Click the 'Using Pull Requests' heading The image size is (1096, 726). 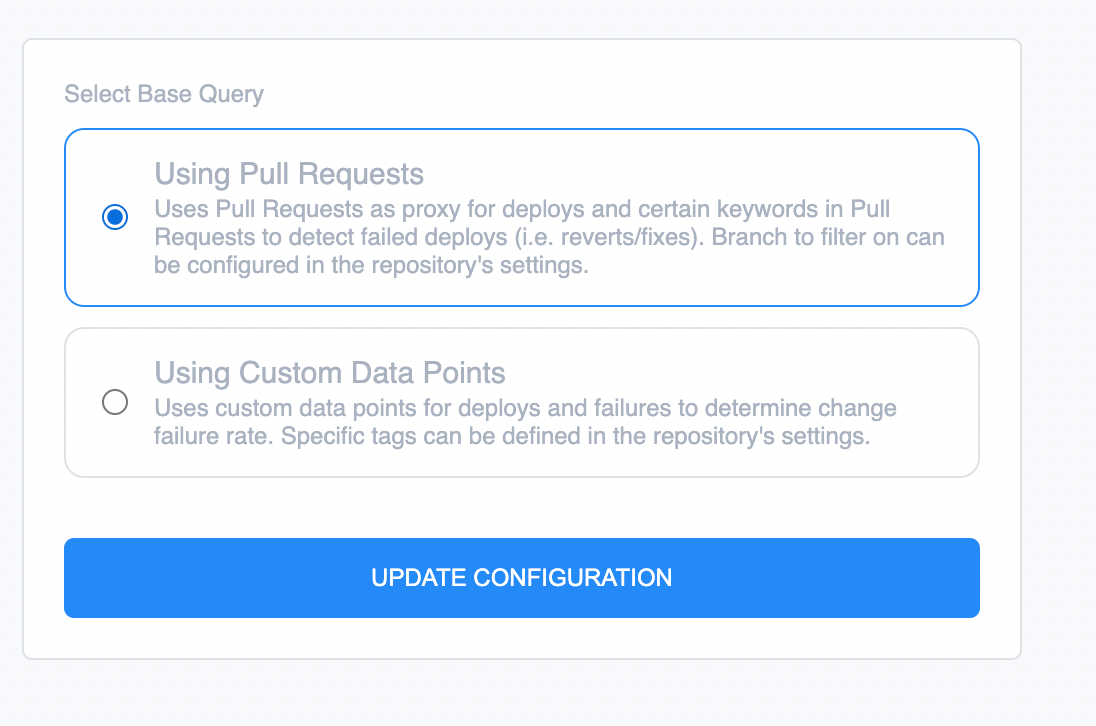pos(289,174)
